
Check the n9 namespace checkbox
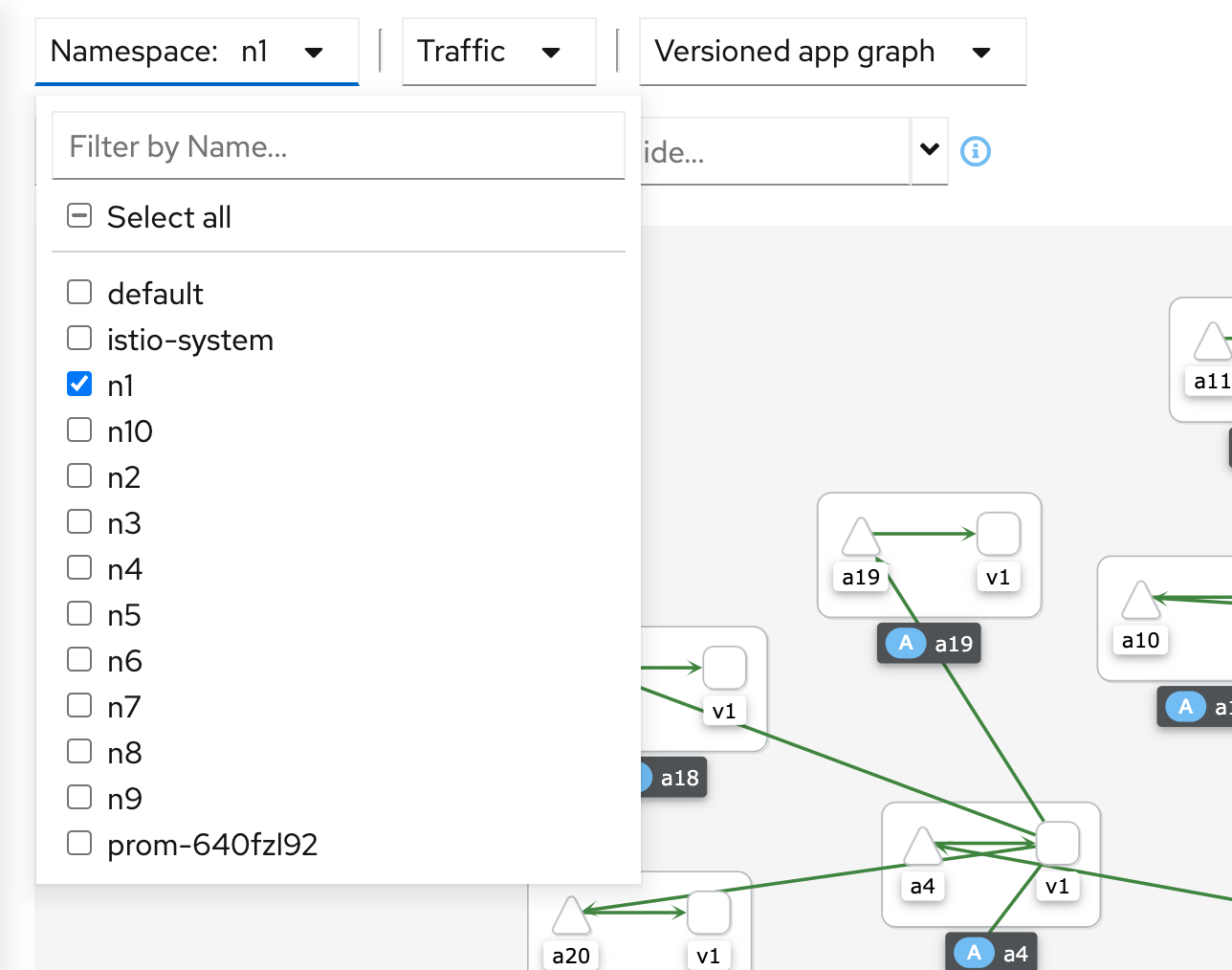click(x=79, y=797)
